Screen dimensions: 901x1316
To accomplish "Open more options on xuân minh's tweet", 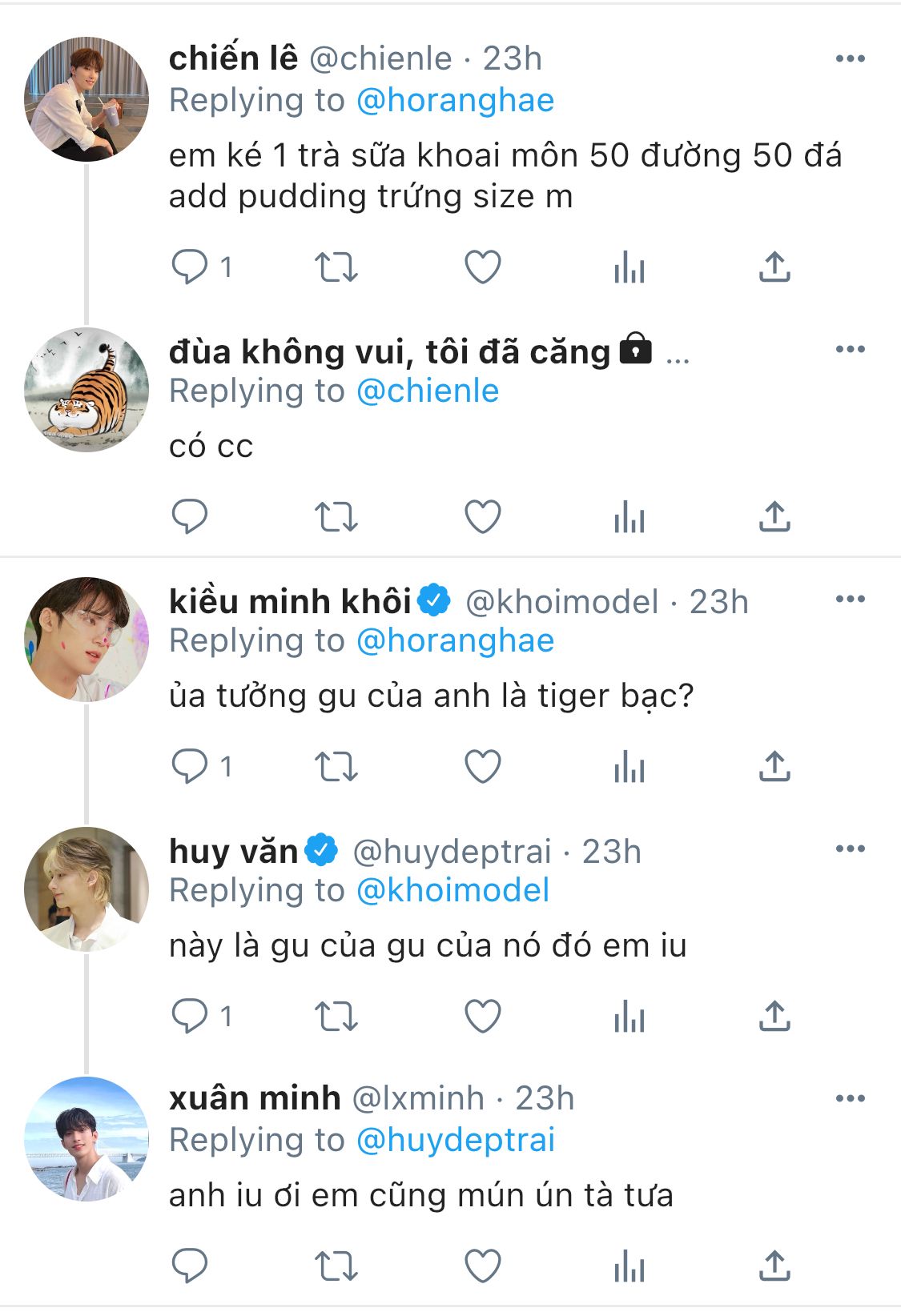I will pos(850,1099).
